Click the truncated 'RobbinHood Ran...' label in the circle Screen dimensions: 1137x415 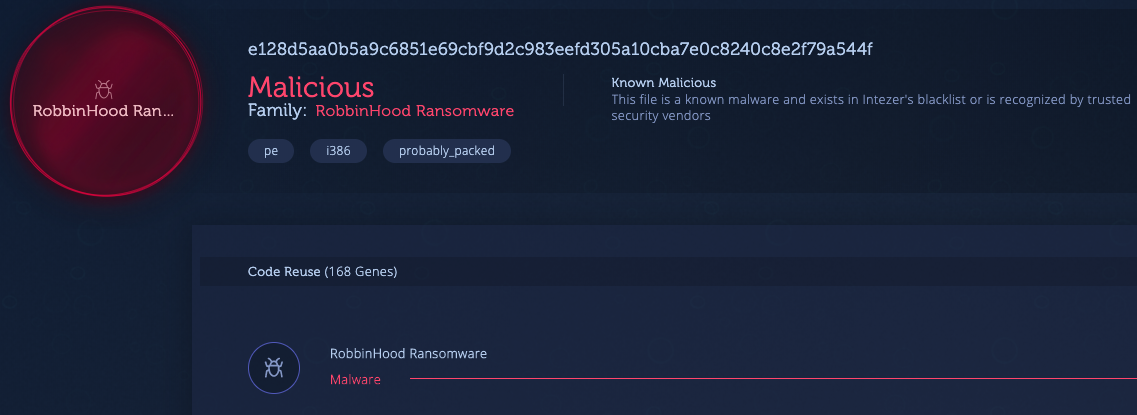[104, 111]
